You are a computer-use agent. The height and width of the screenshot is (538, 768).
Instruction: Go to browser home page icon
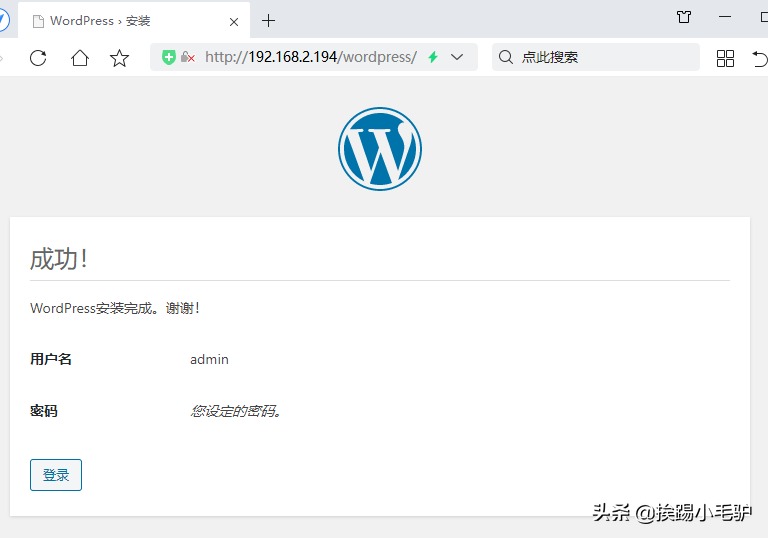(80, 58)
